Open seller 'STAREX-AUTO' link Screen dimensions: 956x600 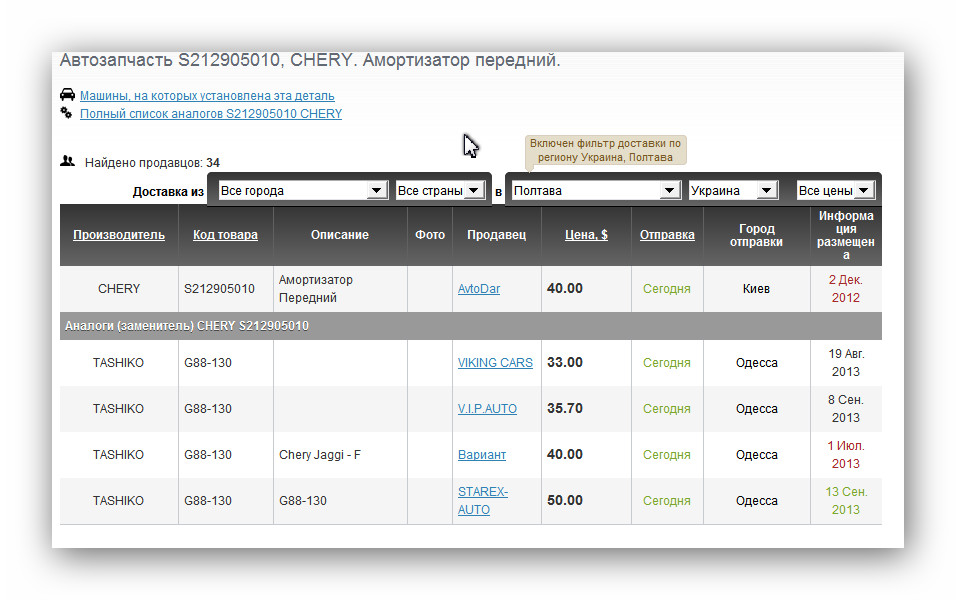click(483, 501)
